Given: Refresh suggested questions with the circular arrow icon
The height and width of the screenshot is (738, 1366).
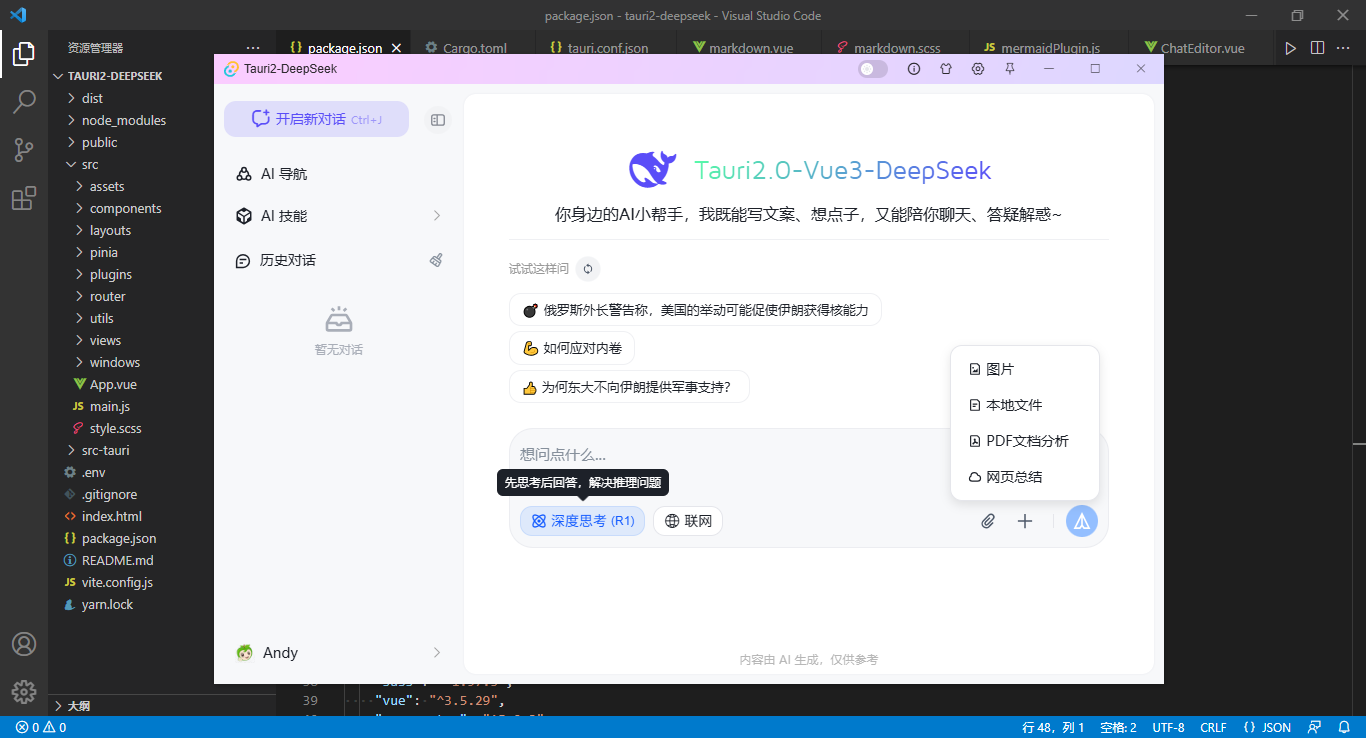Looking at the screenshot, I should pos(587,268).
